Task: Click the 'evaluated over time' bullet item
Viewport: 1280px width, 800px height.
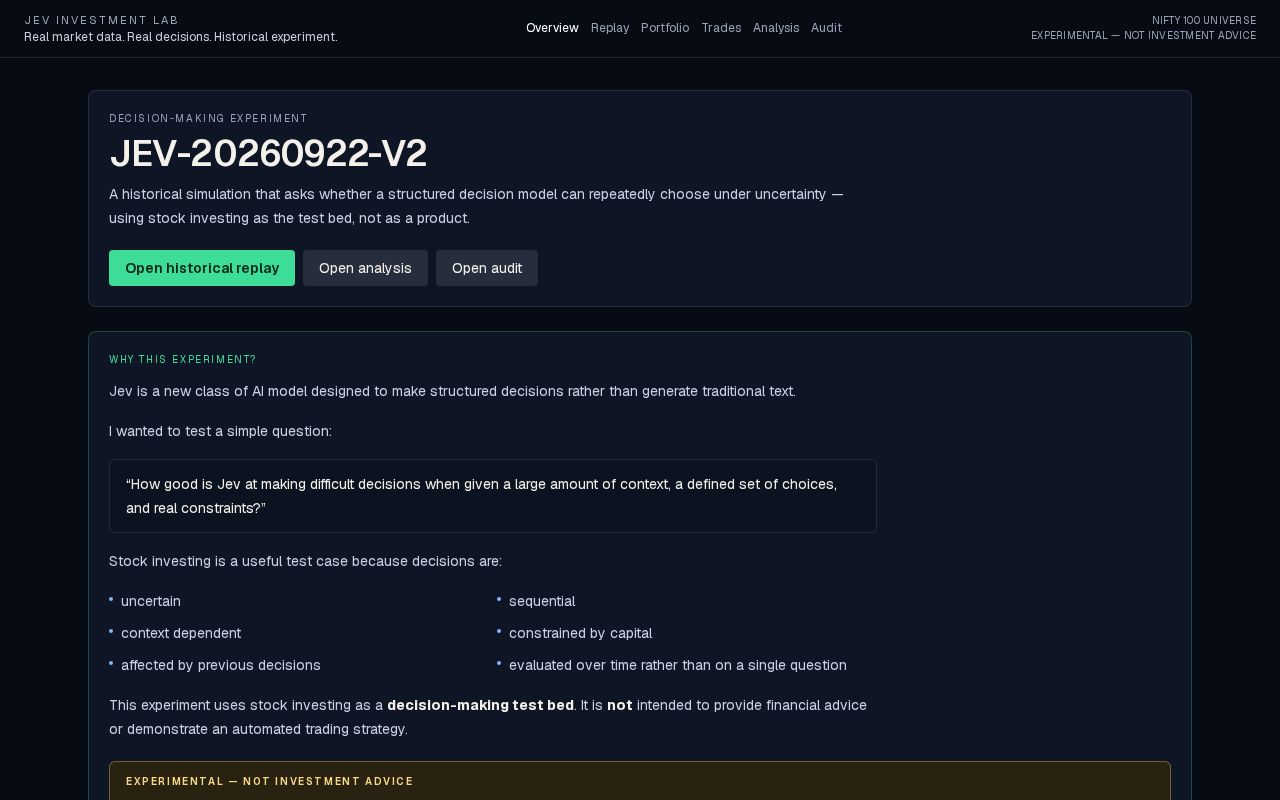Action: pos(678,665)
